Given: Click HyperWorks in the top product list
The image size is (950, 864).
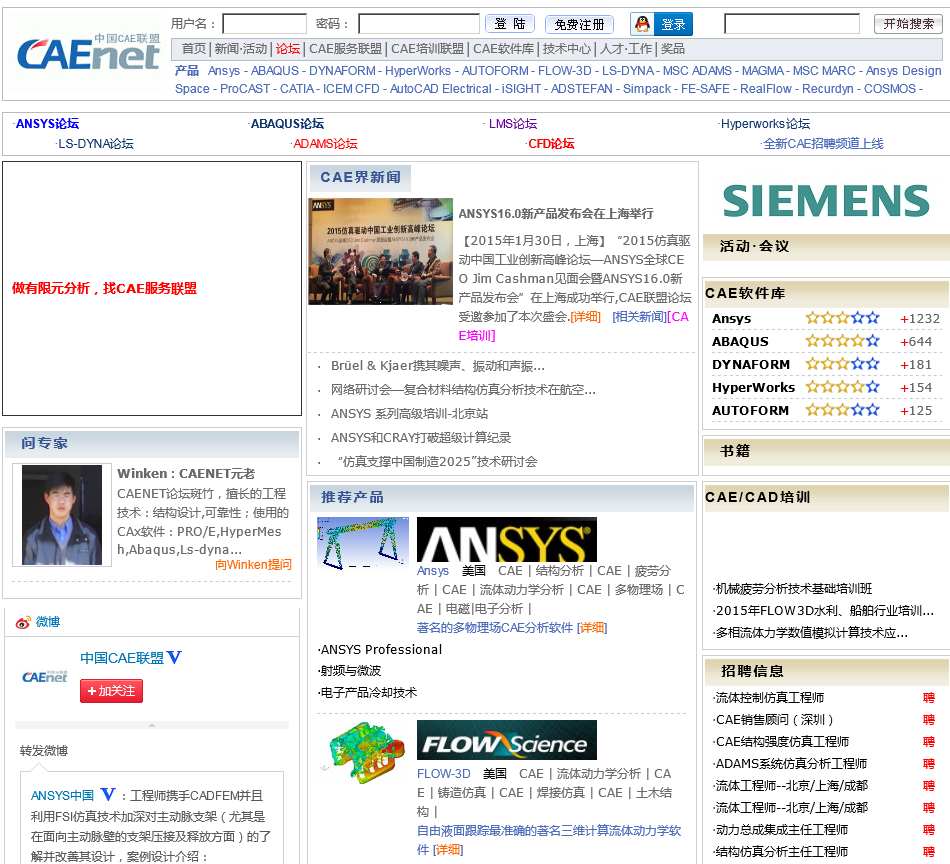Looking at the screenshot, I should pos(418,71).
